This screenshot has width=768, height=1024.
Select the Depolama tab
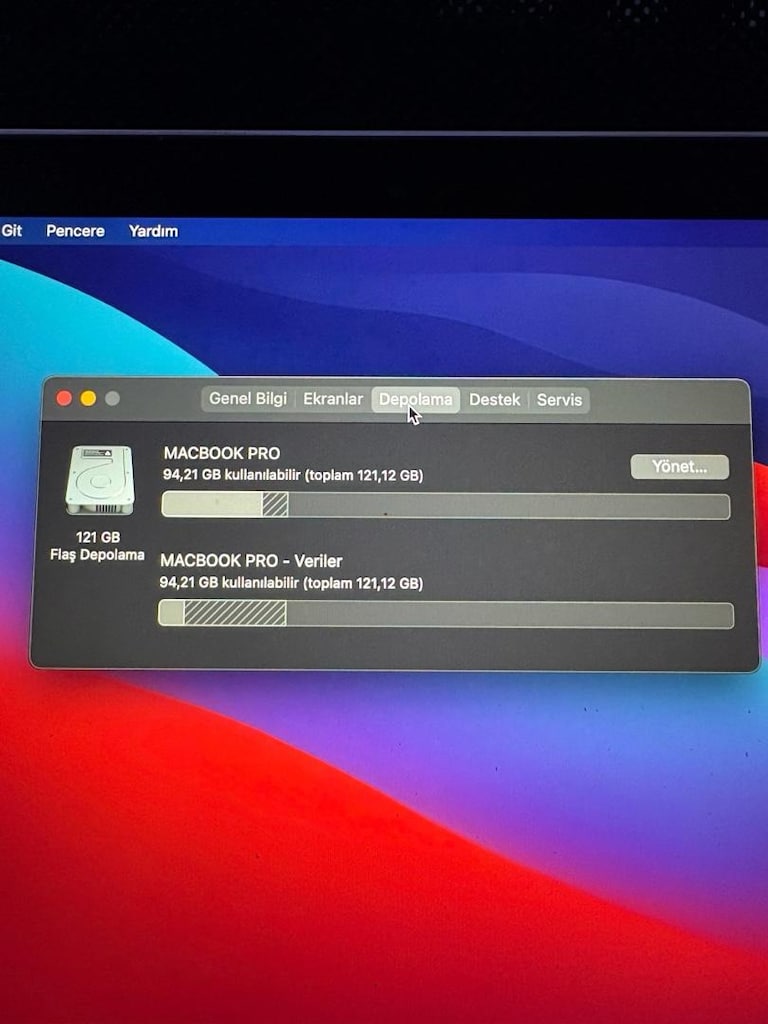(415, 400)
